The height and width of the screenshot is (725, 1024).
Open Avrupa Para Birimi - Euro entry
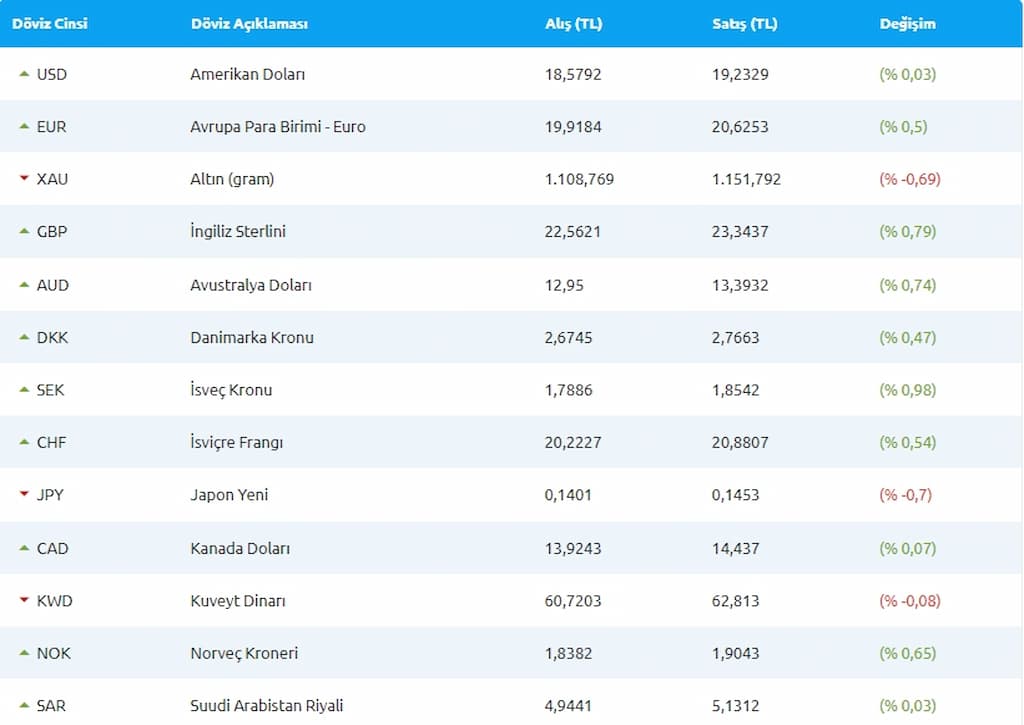tap(277, 127)
